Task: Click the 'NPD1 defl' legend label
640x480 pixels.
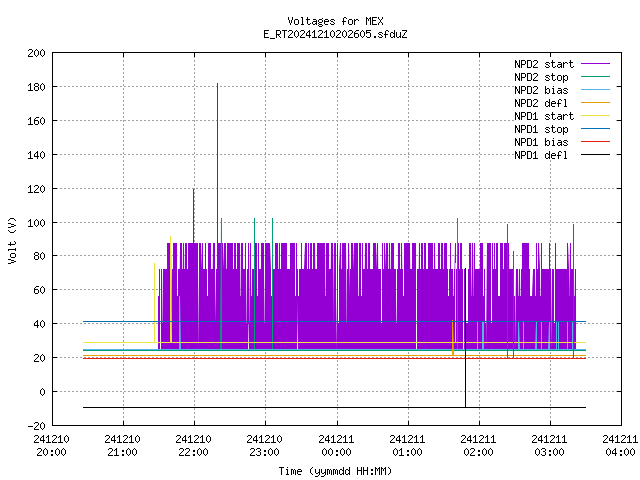Action: 541,156
